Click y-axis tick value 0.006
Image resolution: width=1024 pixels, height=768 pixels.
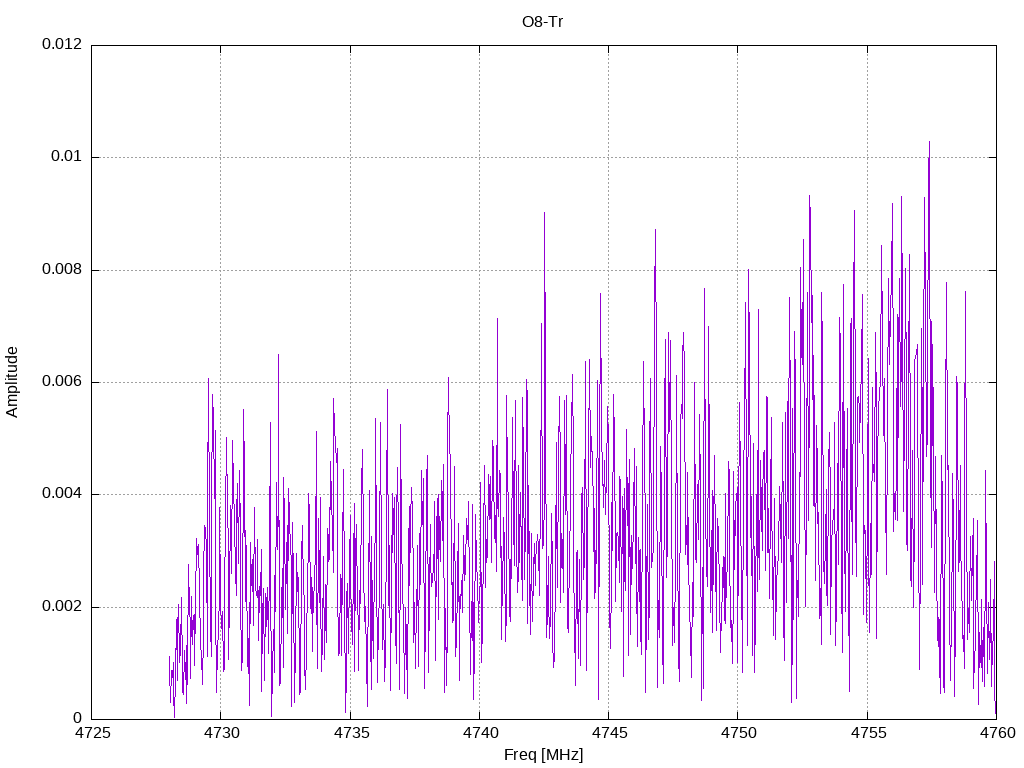pos(62,381)
